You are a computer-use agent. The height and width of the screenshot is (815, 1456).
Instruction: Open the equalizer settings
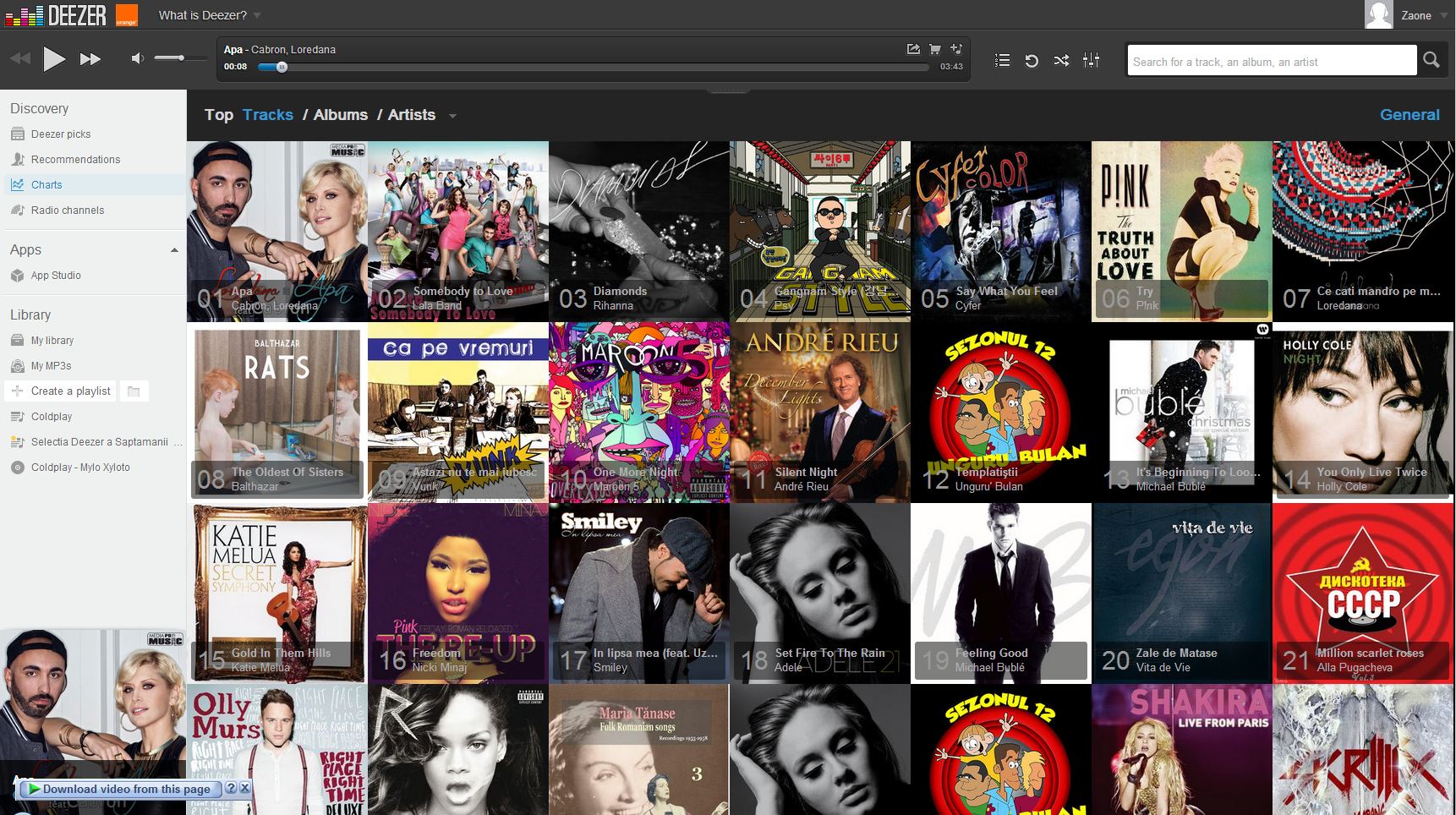coord(1092,60)
